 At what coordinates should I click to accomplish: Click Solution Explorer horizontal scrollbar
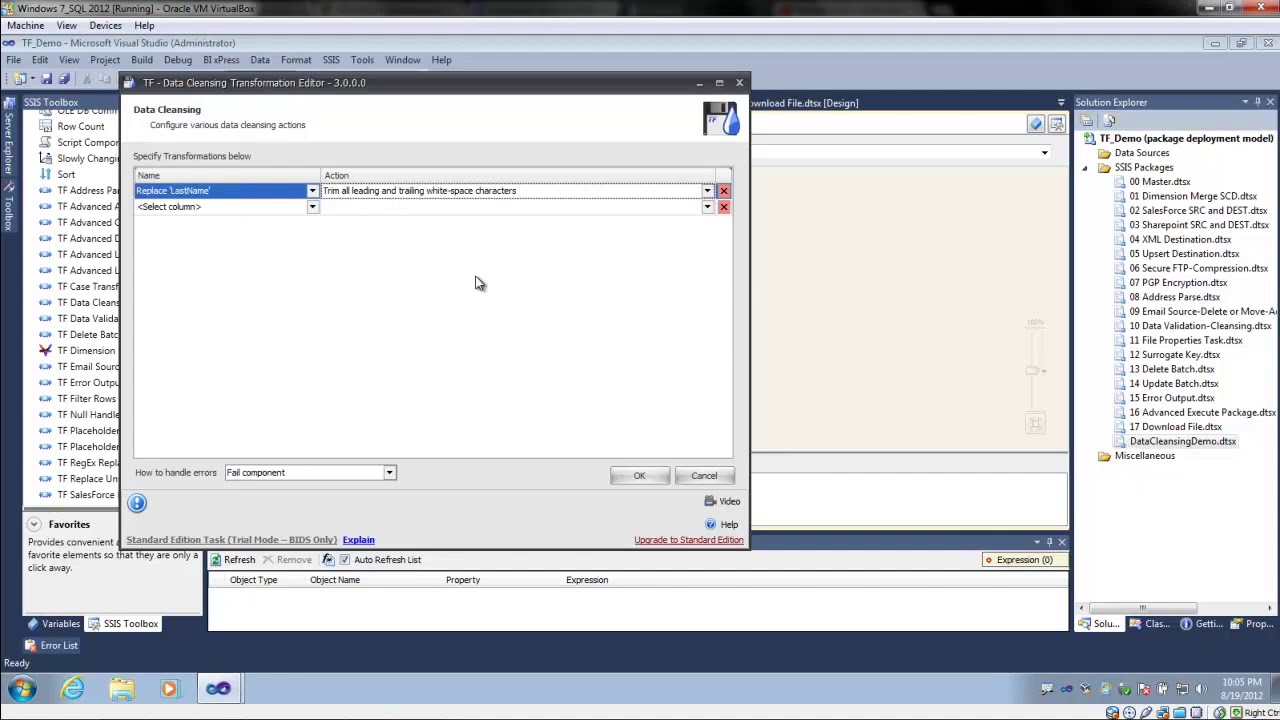tap(1142, 608)
